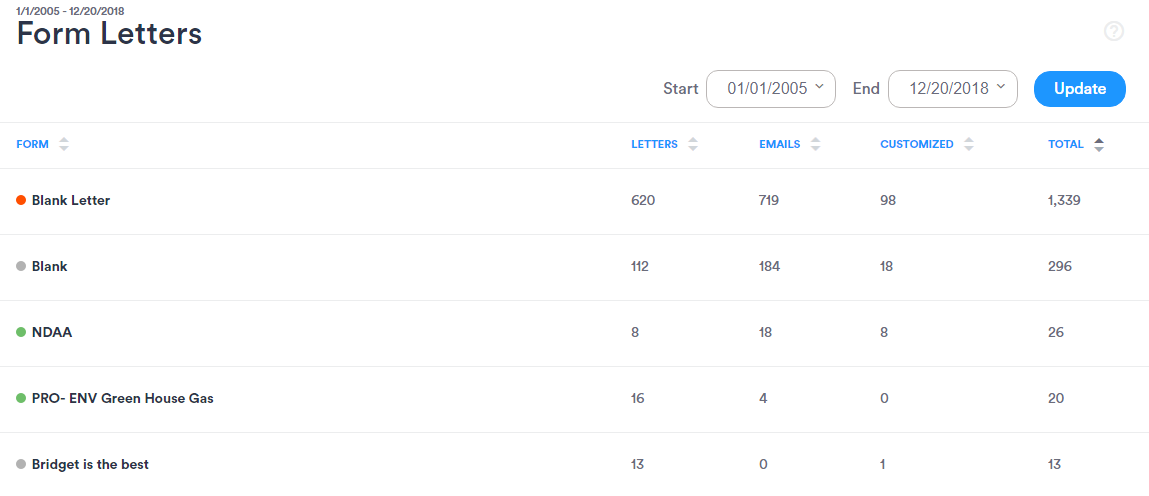Expand the End date chevron arrow
The image size is (1149, 496).
(x=1001, y=87)
